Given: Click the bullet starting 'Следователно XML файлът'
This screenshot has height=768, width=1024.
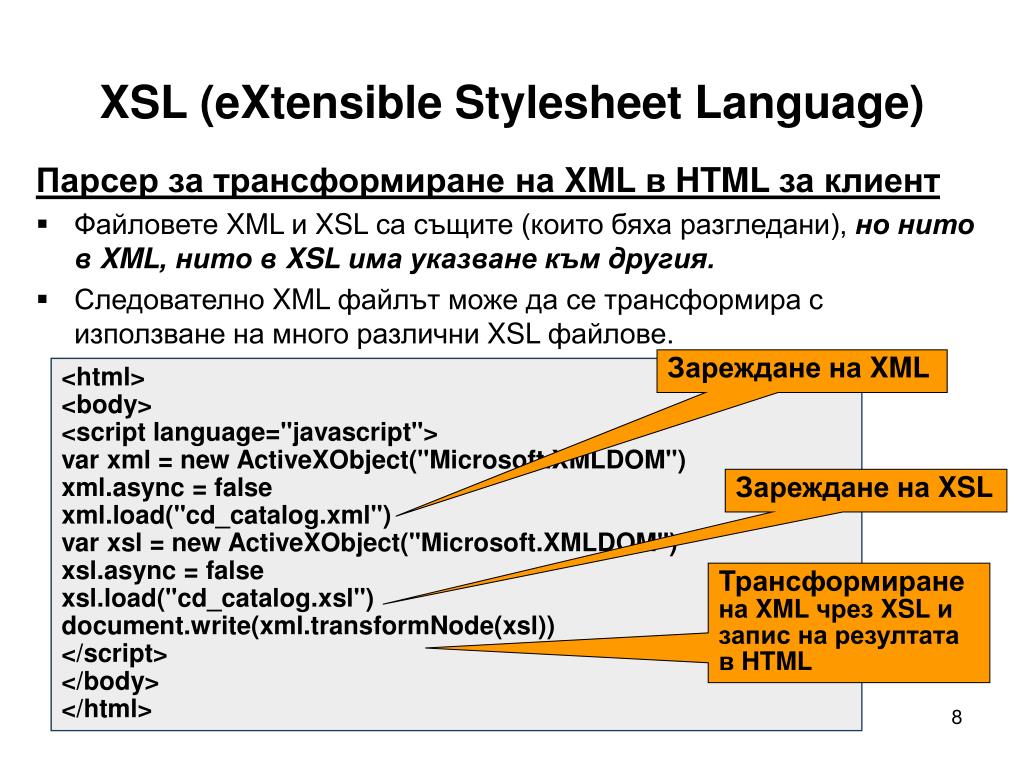Looking at the screenshot, I should point(448,317).
